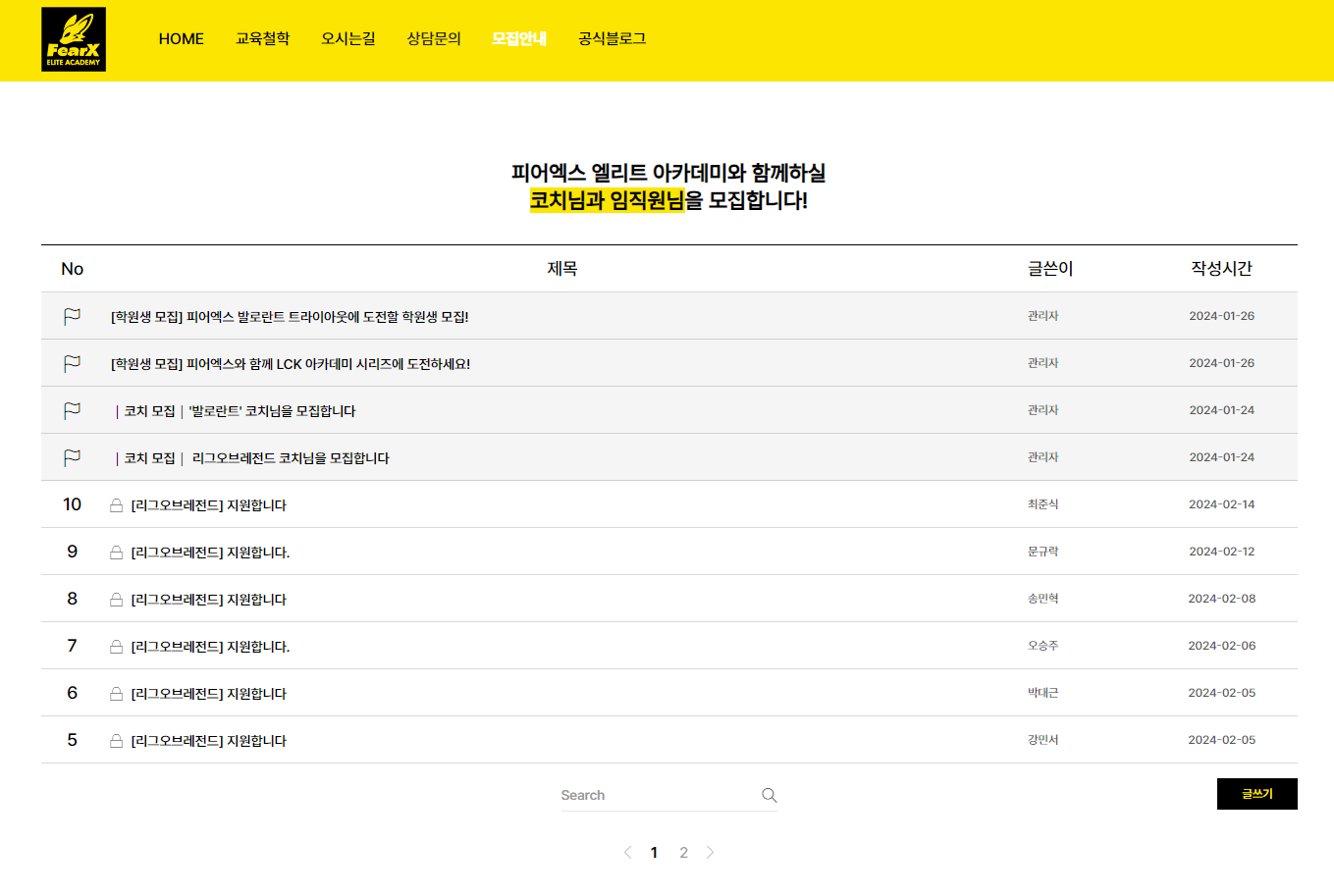
Task: Click the flag icon beside LCK 아카데미 시리즈 notice
Action: [x=72, y=363]
